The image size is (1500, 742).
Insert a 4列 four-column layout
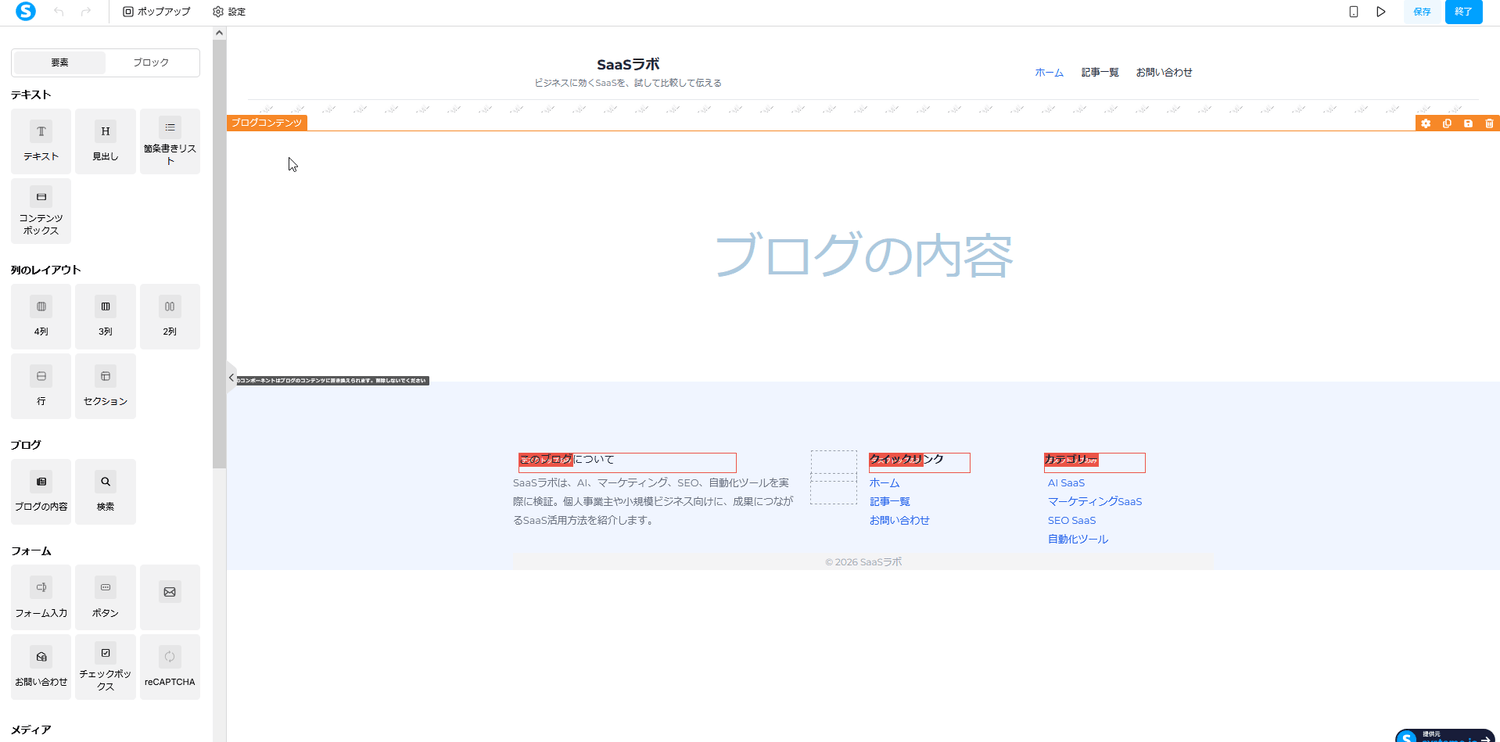[x=41, y=316]
